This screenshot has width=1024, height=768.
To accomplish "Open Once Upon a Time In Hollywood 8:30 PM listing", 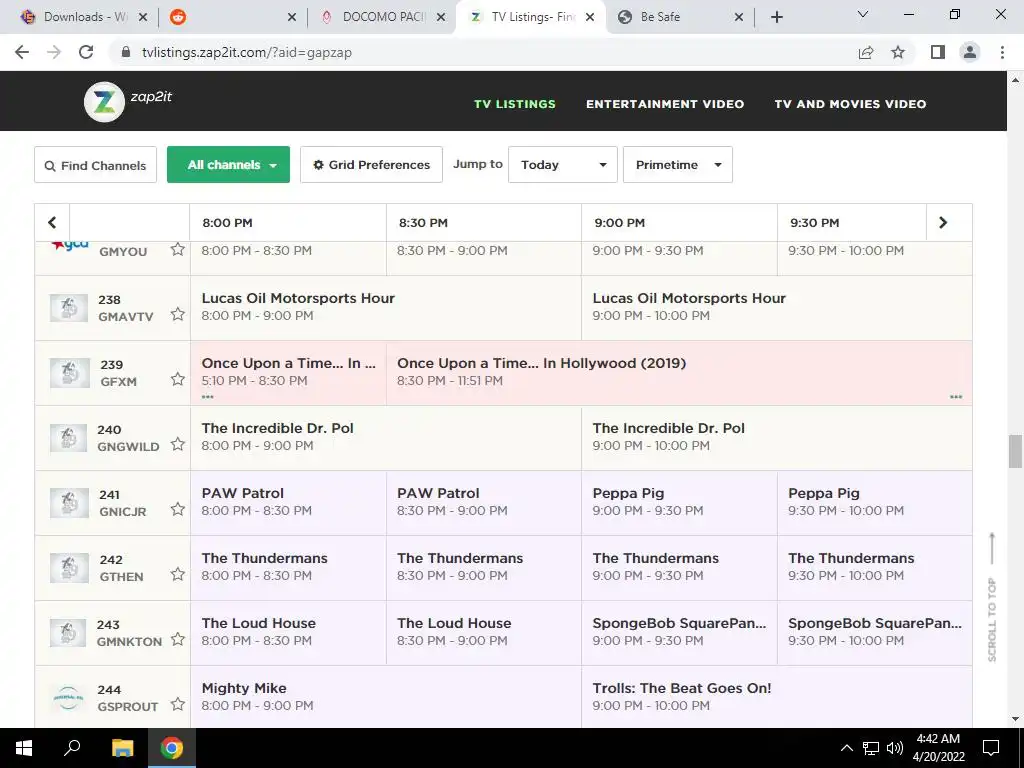I will tap(679, 373).
